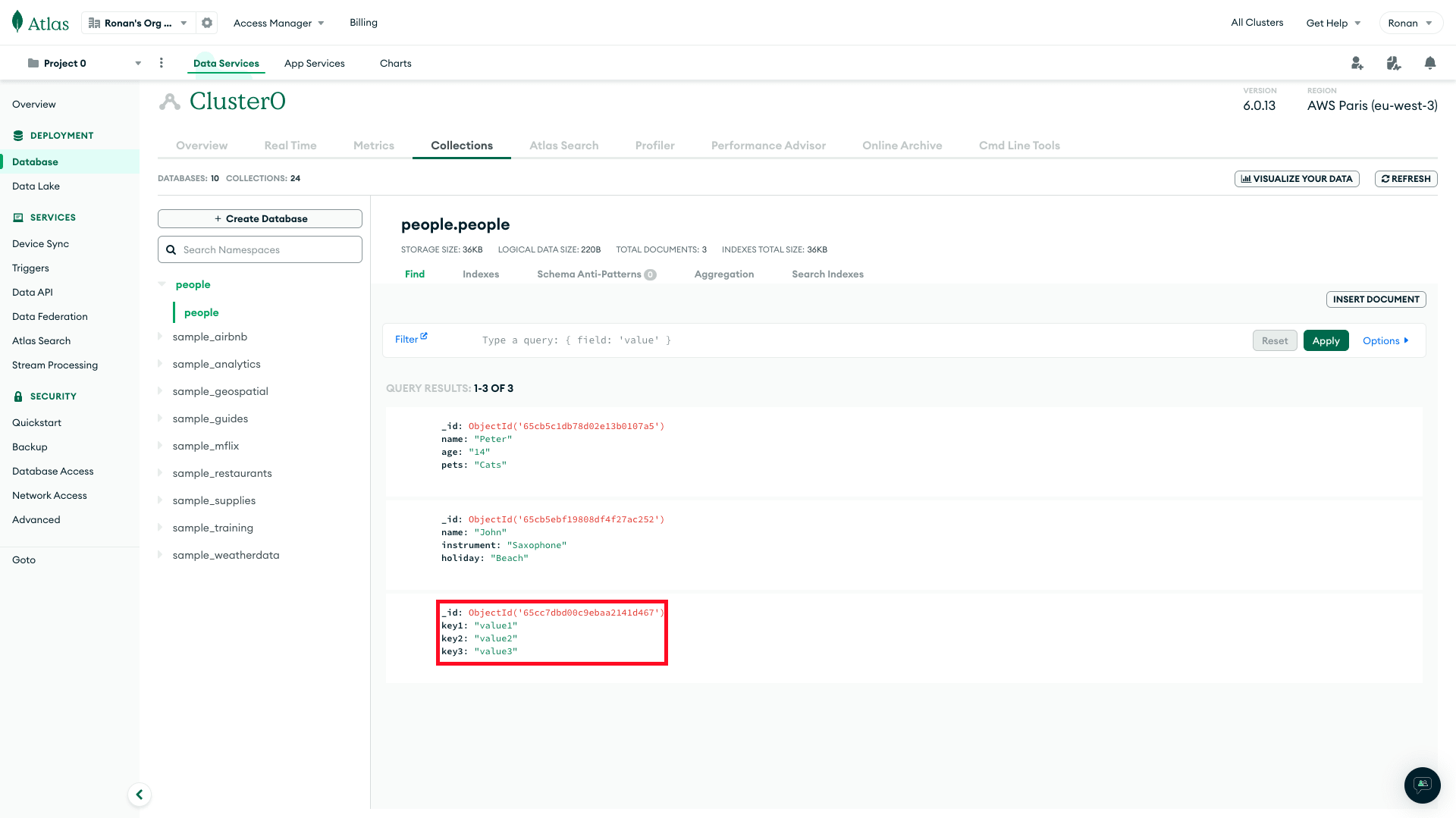Switch to App Services tab
Viewport: 1456px width, 818px height.
315,63
